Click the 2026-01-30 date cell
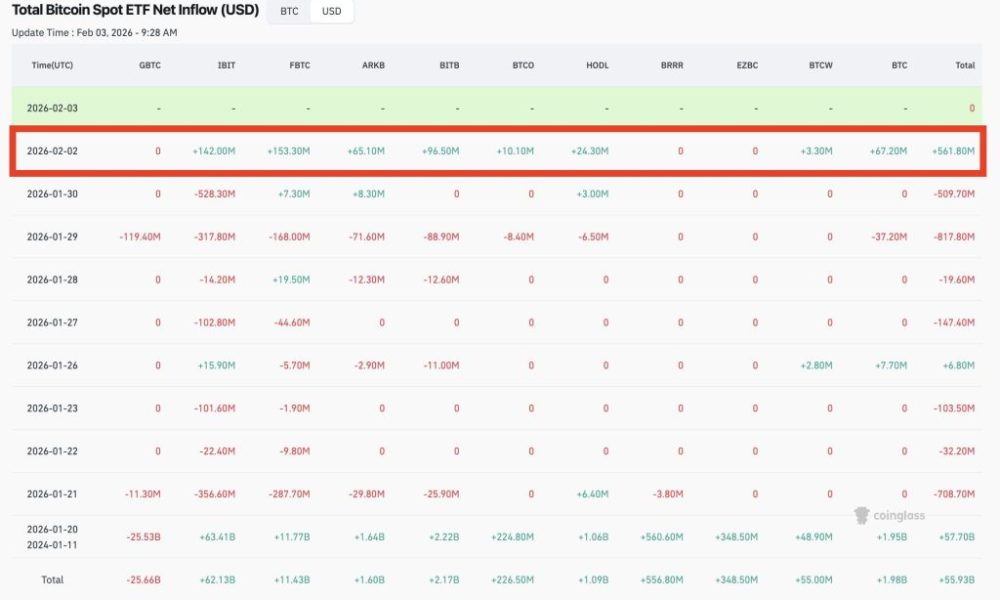Viewport: 1000px width, 600px height. coord(51,193)
